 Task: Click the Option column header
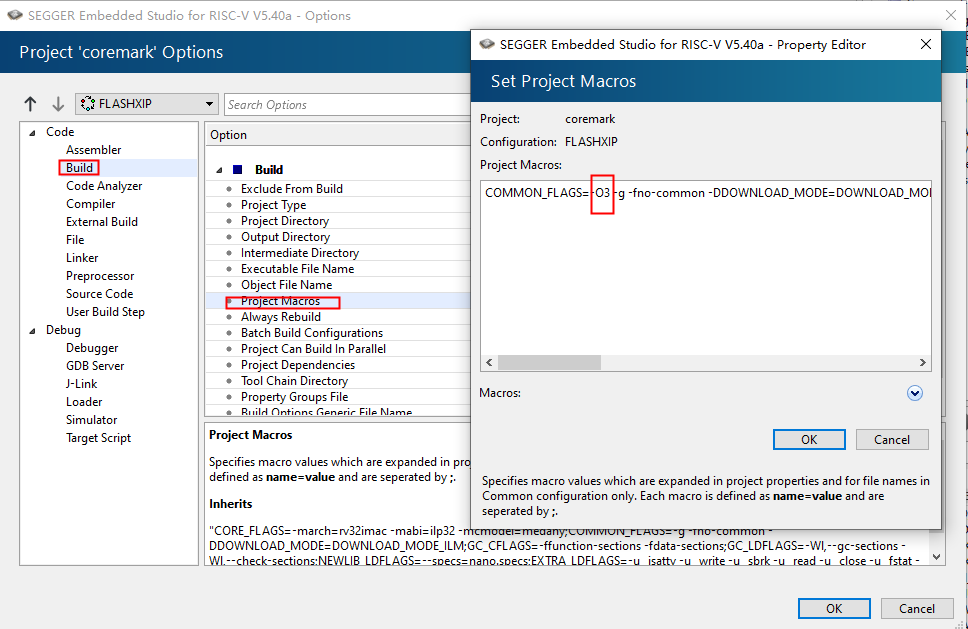tap(338, 135)
